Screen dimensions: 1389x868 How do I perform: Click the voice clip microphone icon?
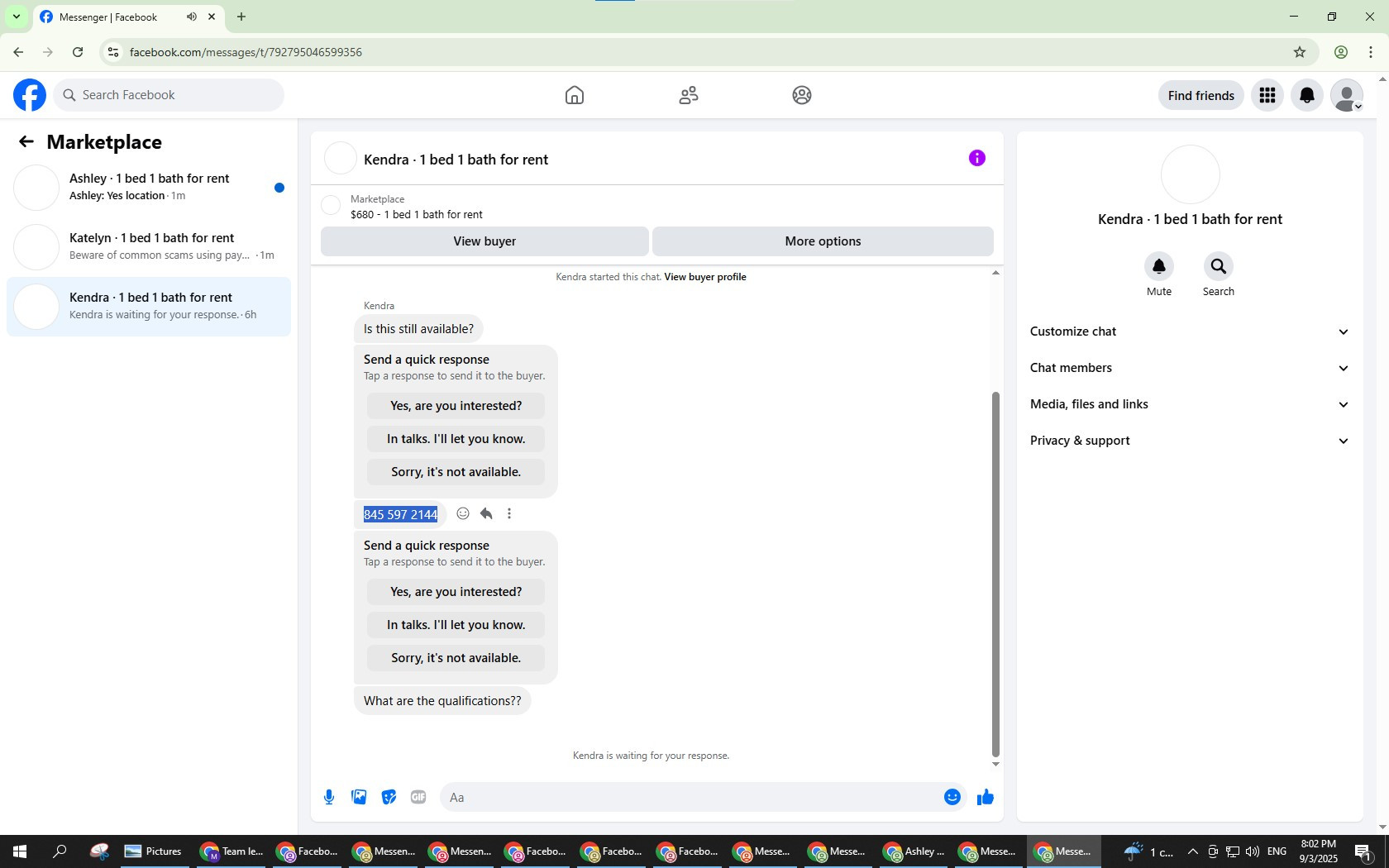pyautogui.click(x=329, y=797)
